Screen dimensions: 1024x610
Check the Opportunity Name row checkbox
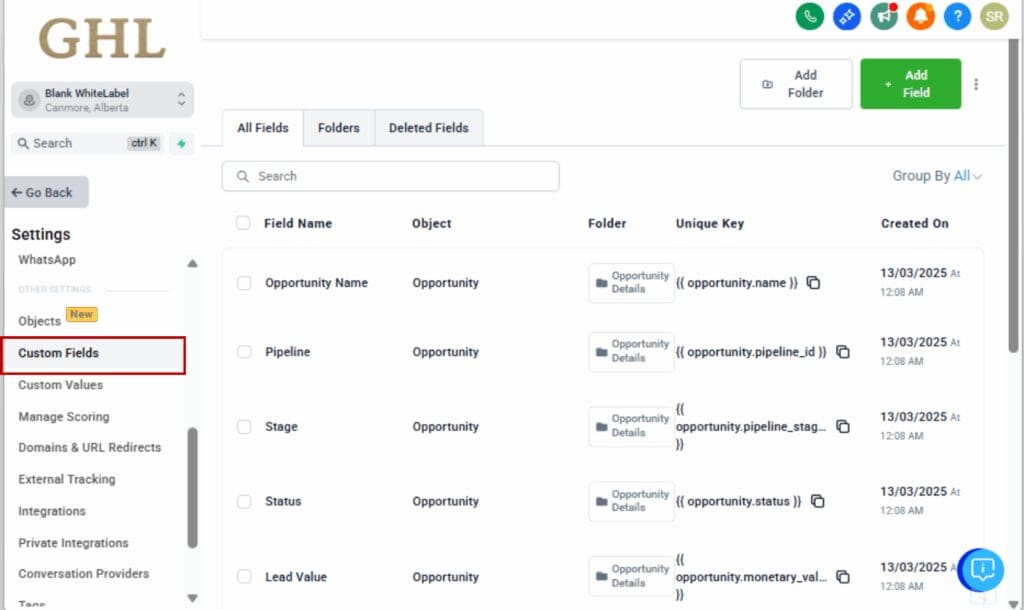[243, 283]
